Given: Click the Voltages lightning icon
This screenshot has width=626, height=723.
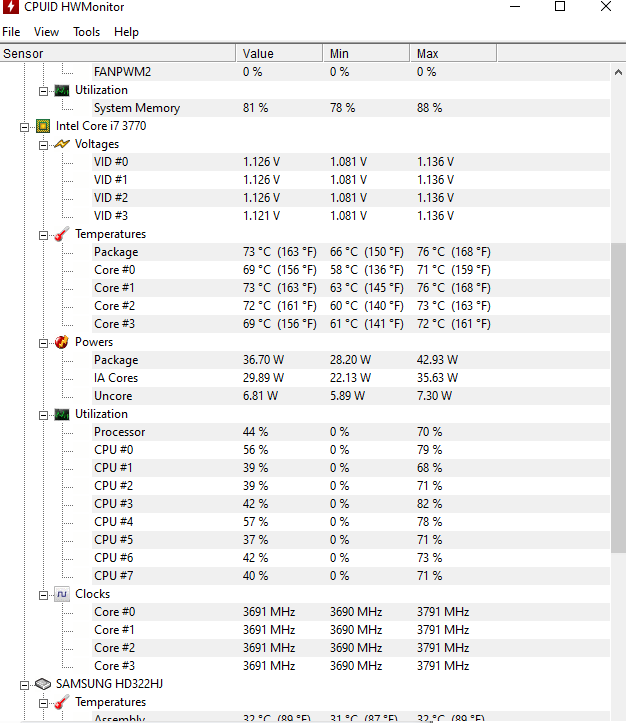Looking at the screenshot, I should 62,144.
